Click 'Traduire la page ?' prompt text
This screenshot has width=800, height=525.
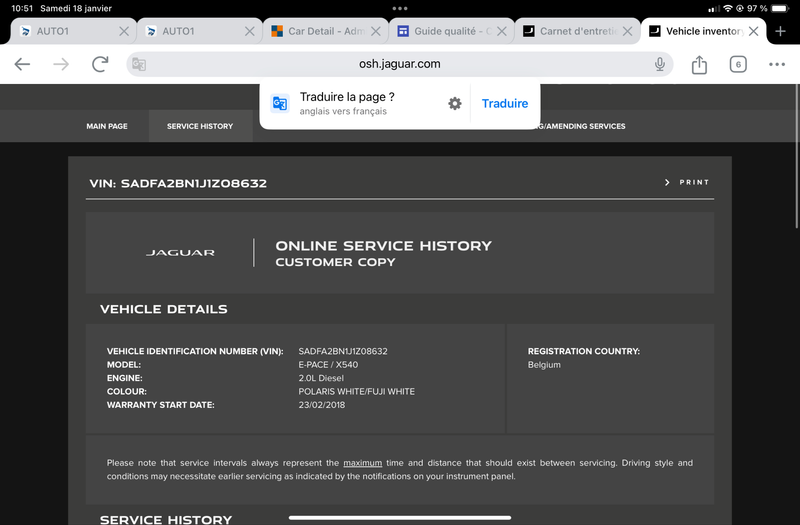347,97
